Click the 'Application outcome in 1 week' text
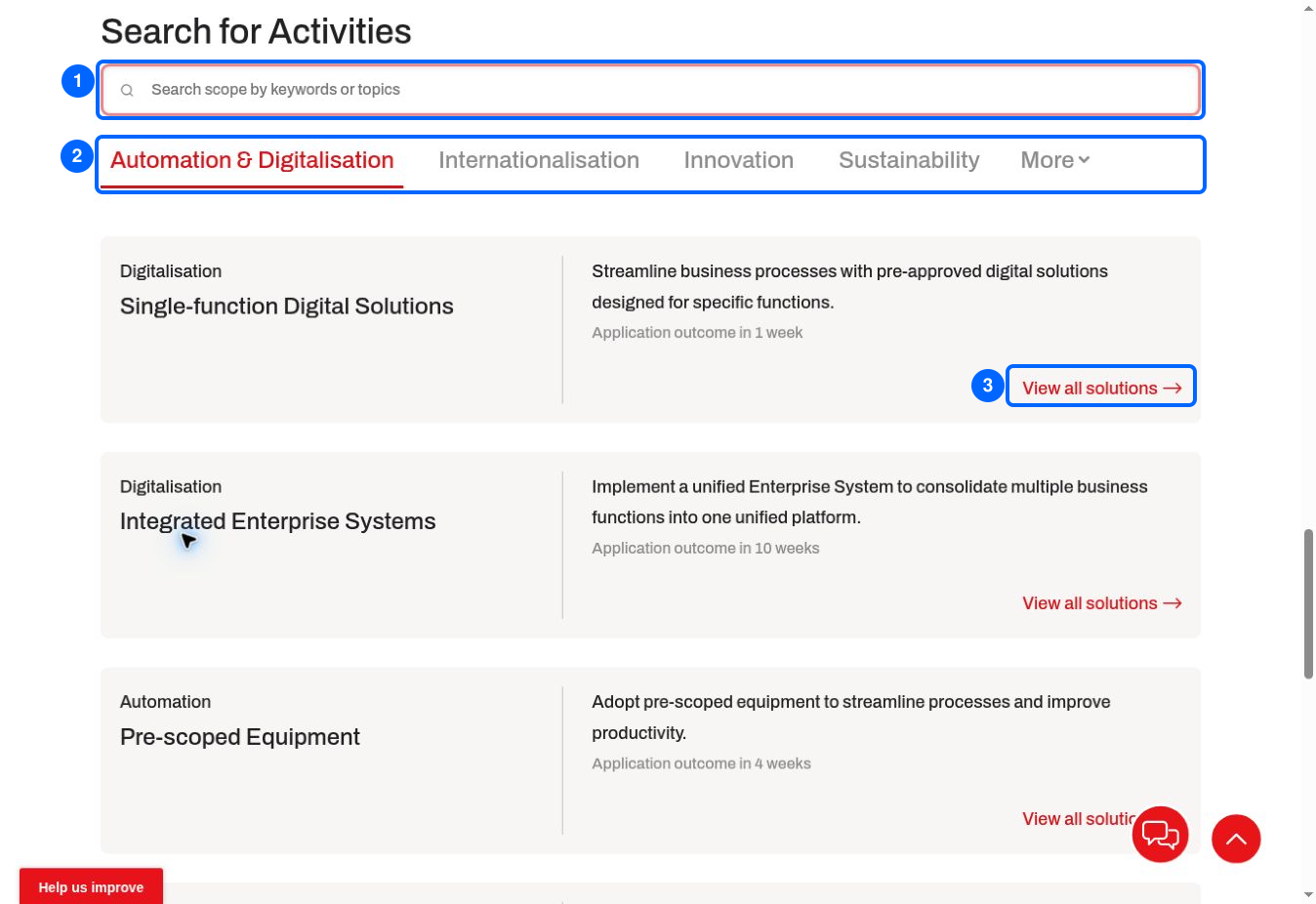The width and height of the screenshot is (1316, 904). tap(697, 333)
